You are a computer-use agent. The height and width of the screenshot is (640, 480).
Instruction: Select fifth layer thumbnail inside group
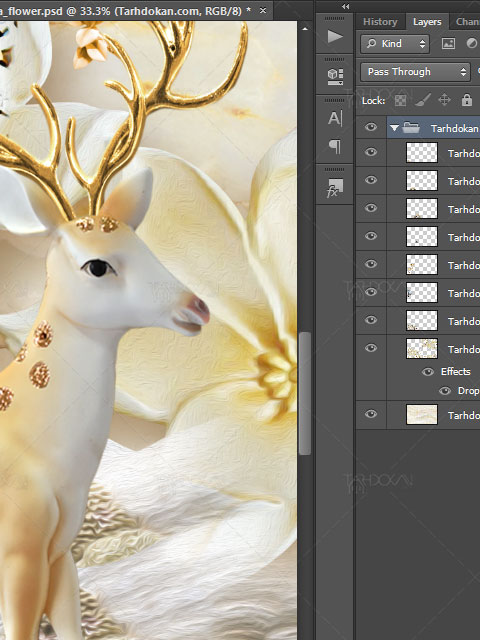click(x=422, y=264)
